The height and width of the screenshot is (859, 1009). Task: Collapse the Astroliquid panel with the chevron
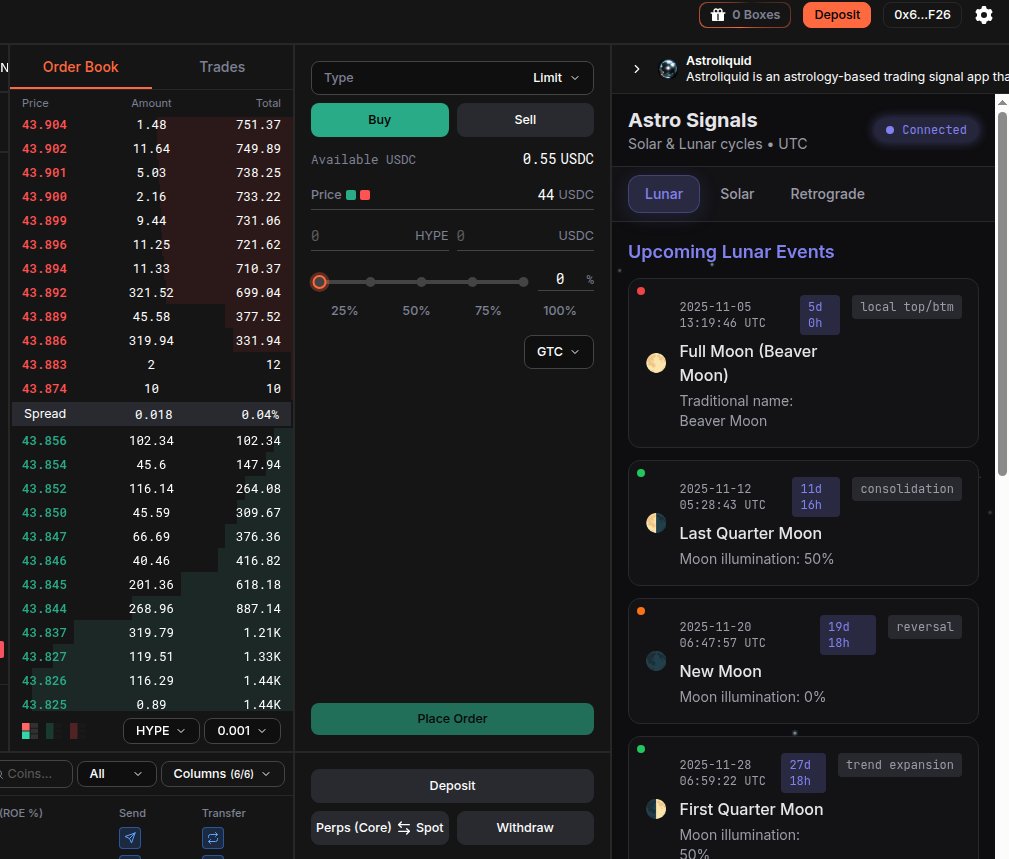636,68
